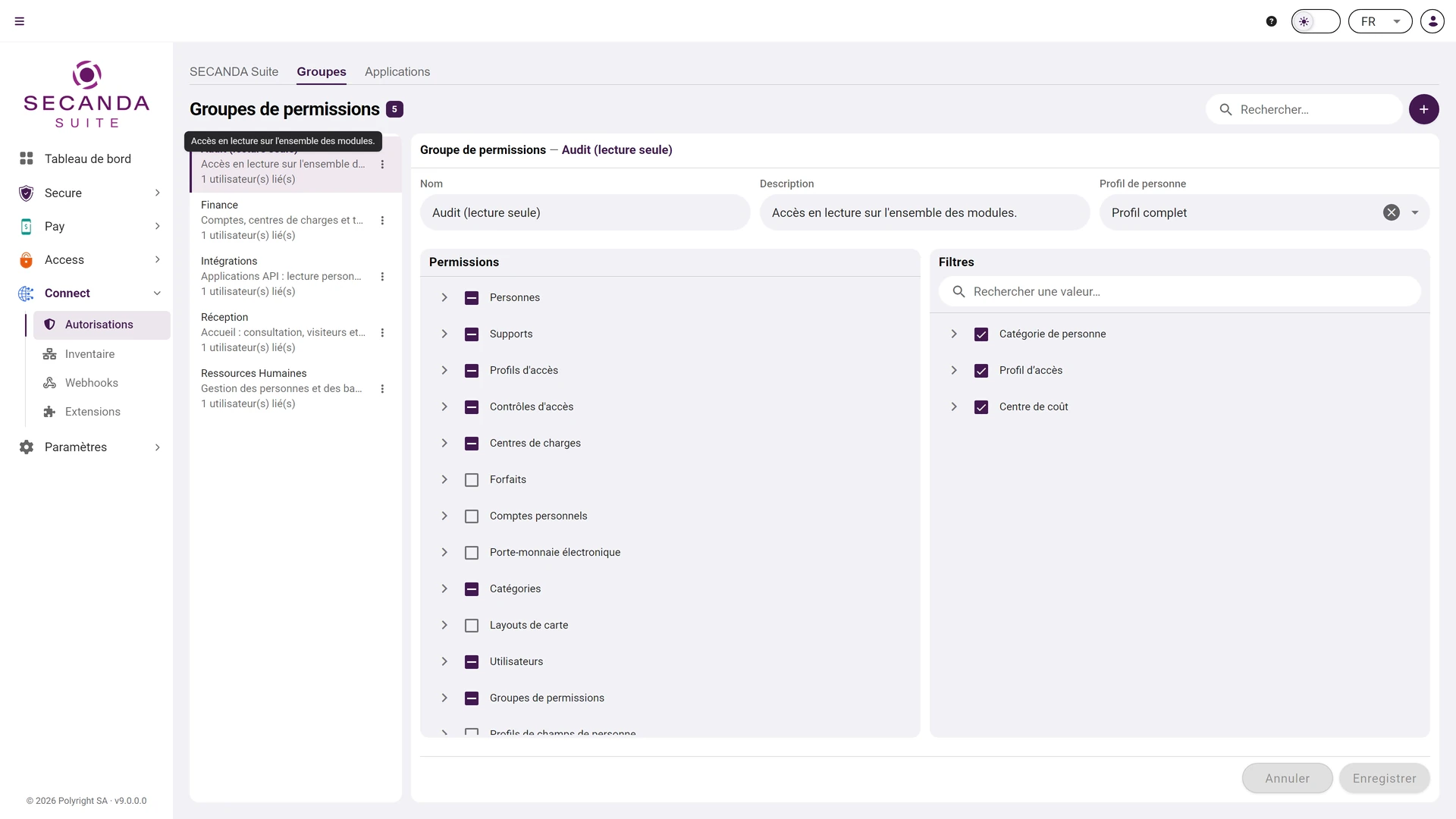
Task: Click the Access lock icon
Action: (27, 259)
